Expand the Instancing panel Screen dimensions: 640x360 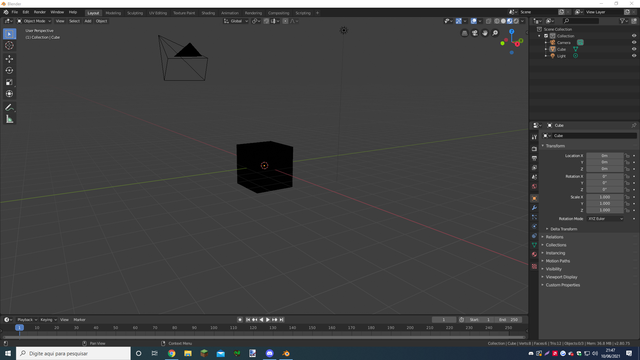(555, 253)
